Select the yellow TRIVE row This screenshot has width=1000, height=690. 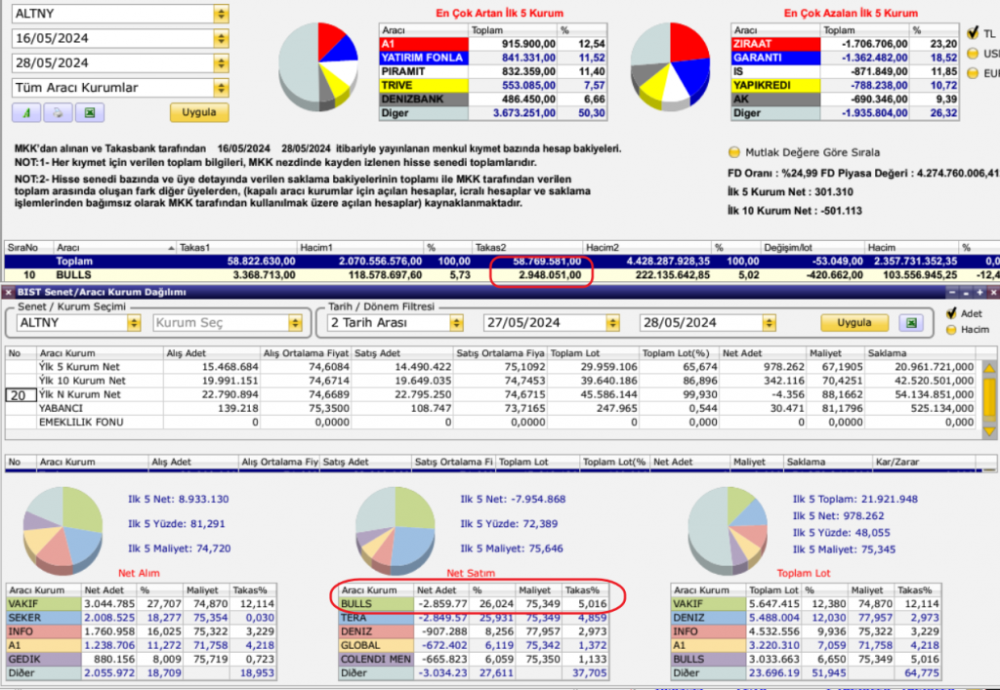tap(493, 85)
